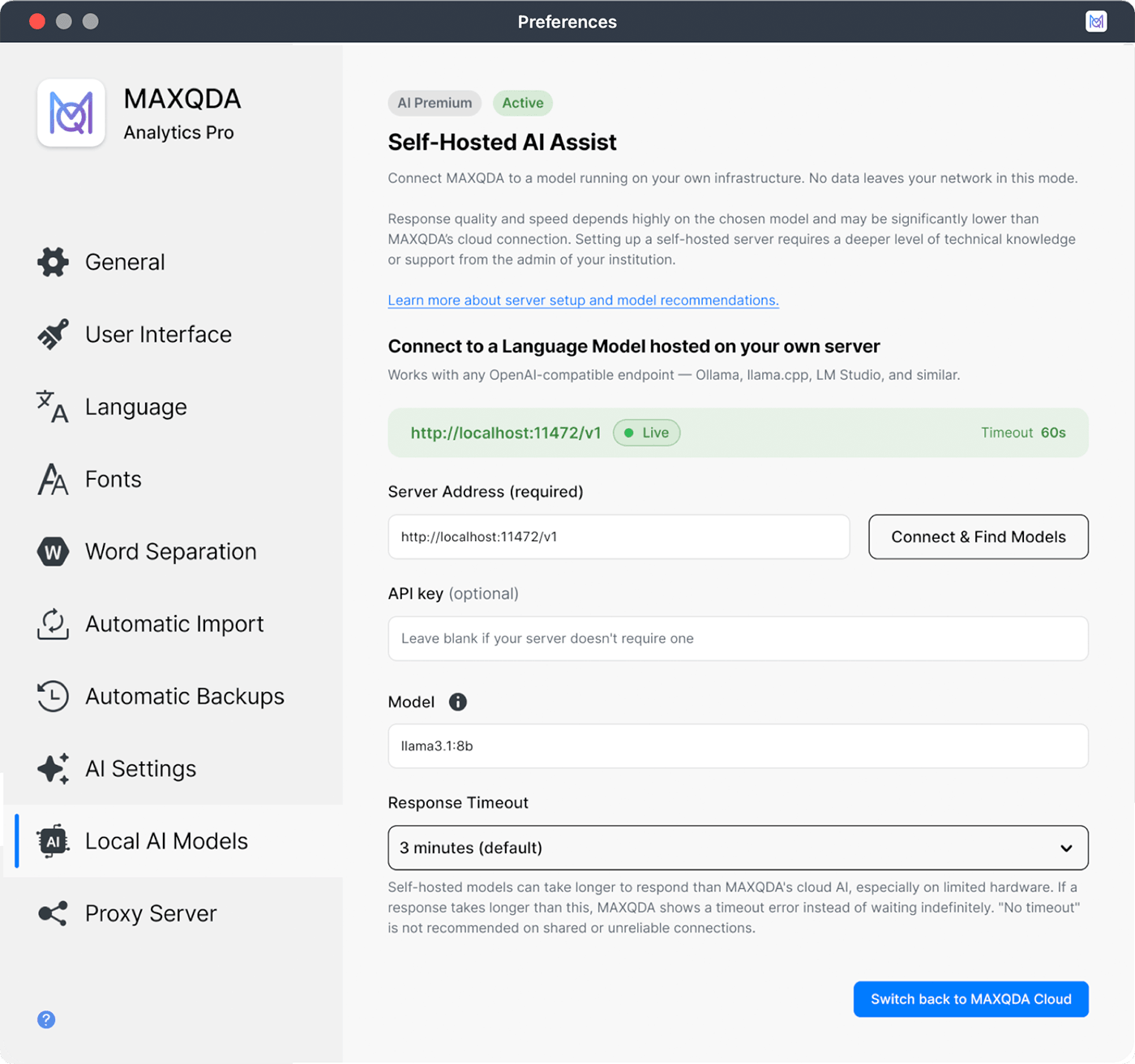Click the Active status badge
1135x1064 pixels.
coord(523,103)
